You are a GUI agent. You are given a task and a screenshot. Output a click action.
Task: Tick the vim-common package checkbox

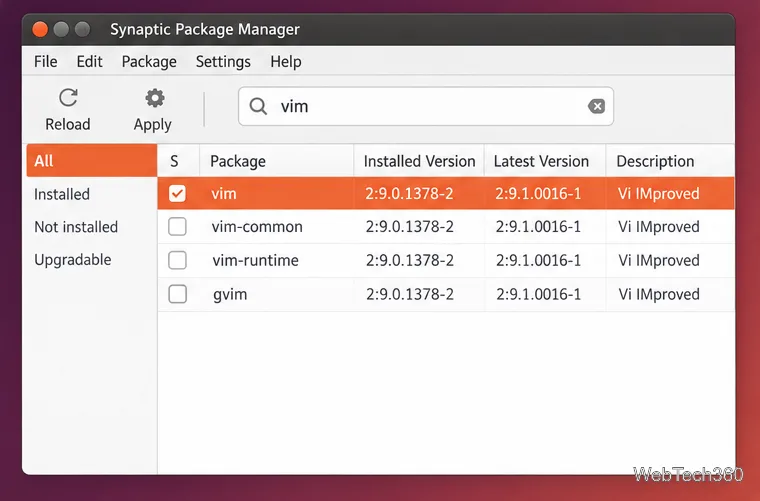[x=177, y=227]
